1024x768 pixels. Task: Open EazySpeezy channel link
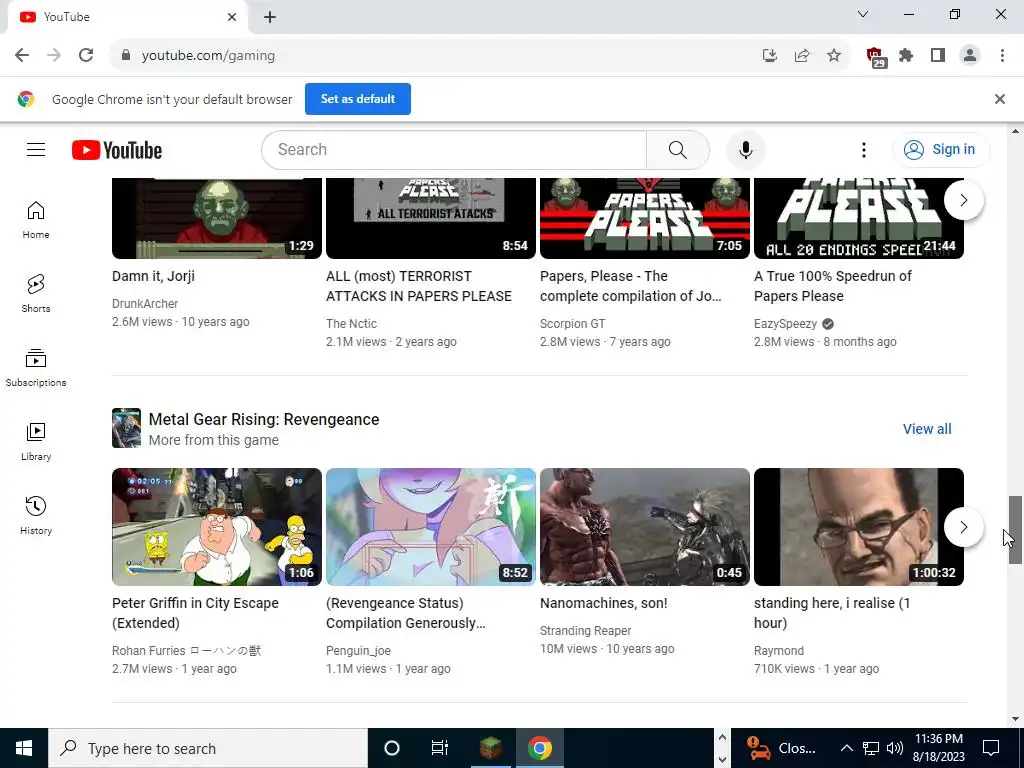(x=786, y=324)
